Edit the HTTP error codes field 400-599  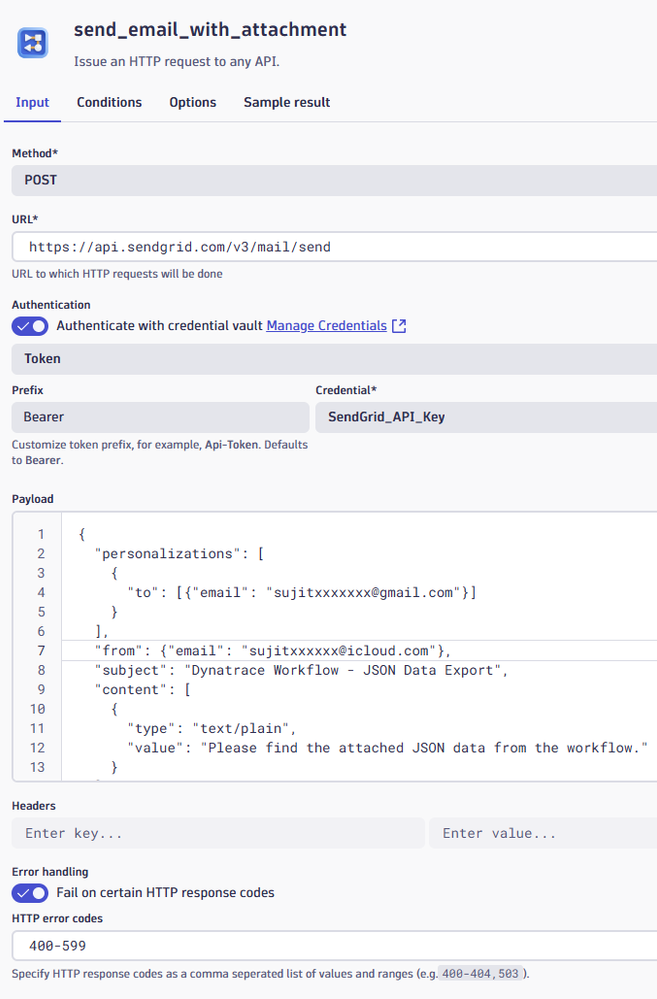[x=334, y=945]
